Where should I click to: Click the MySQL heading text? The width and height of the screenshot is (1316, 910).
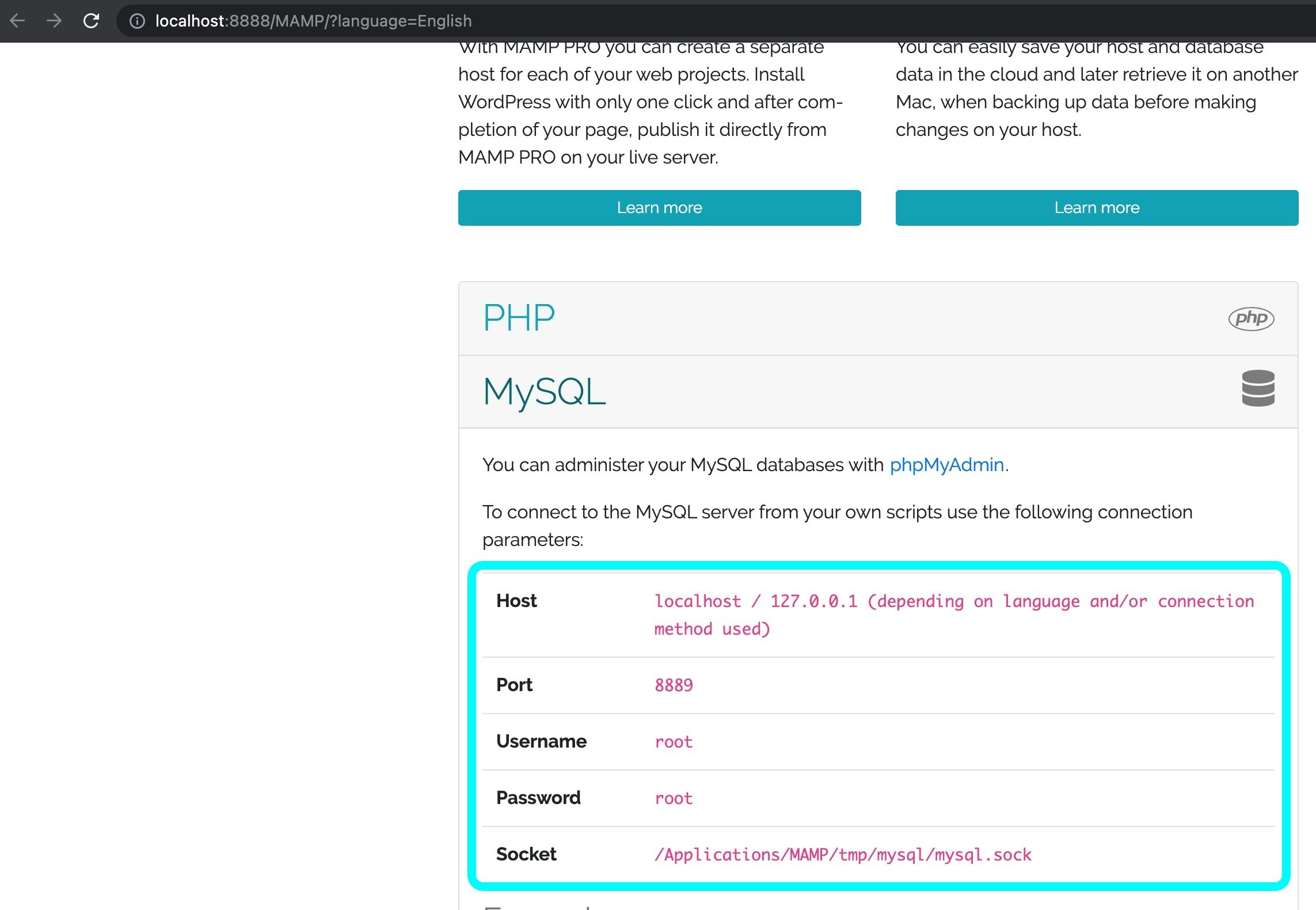544,392
